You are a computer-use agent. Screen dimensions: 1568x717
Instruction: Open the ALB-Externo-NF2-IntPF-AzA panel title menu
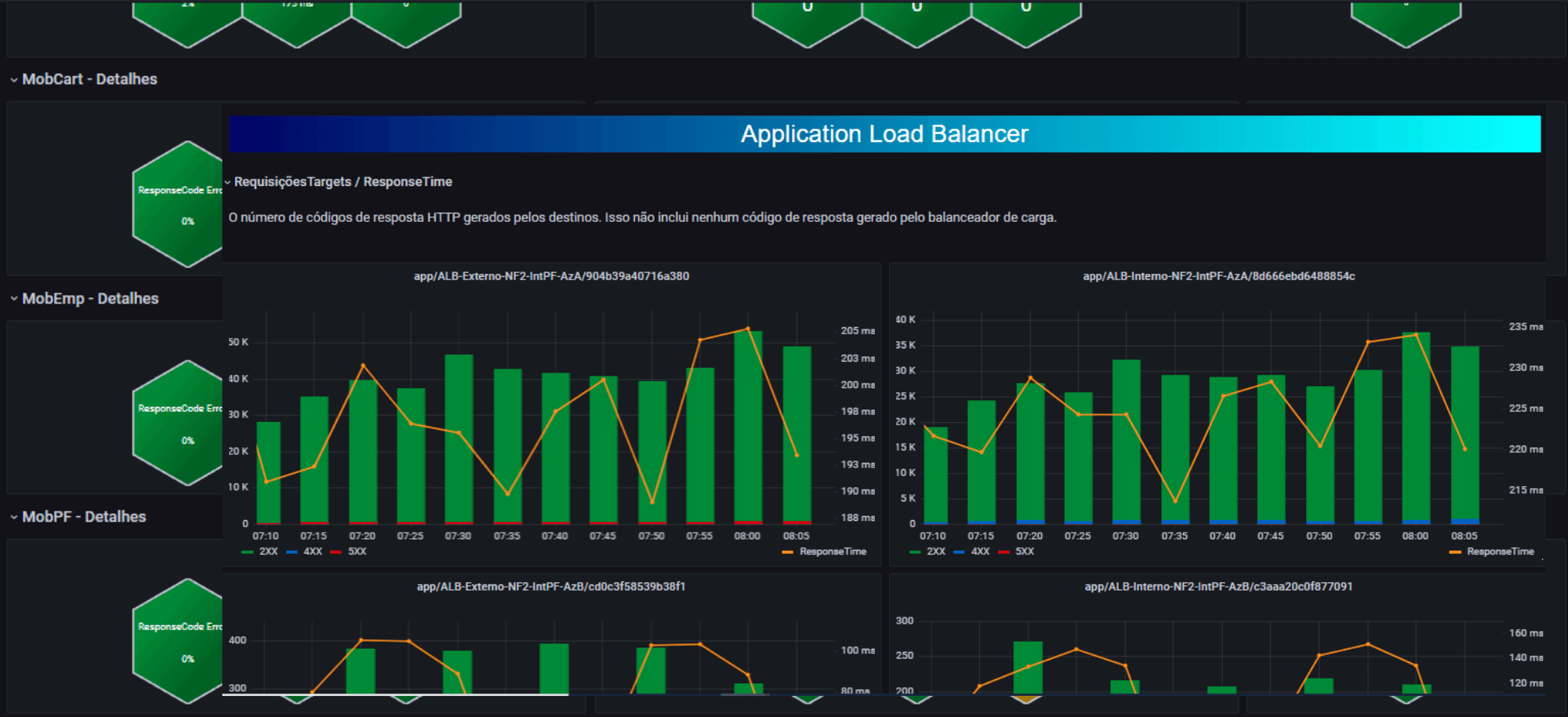coord(551,276)
